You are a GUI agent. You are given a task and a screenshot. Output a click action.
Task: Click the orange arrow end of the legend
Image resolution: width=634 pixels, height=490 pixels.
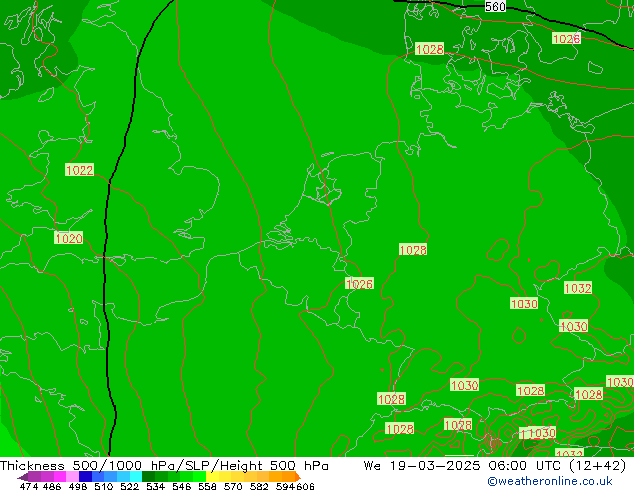pyautogui.click(x=298, y=477)
